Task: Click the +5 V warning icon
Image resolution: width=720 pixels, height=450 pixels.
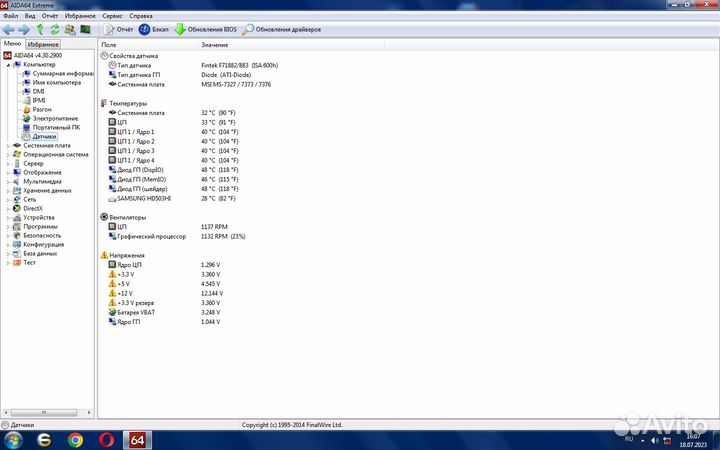Action: pyautogui.click(x=112, y=284)
